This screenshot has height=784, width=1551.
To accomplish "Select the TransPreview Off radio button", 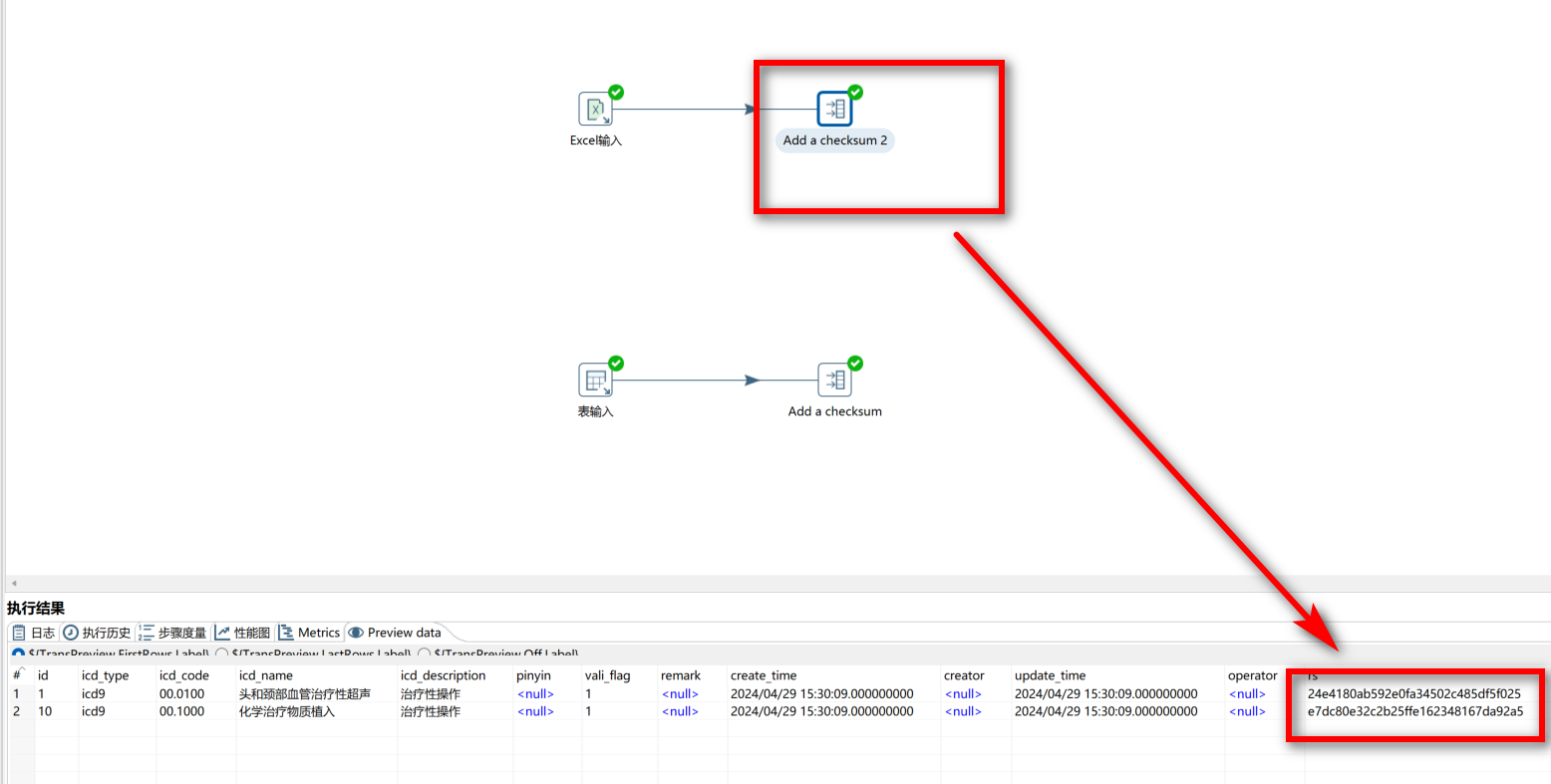I will tap(424, 653).
